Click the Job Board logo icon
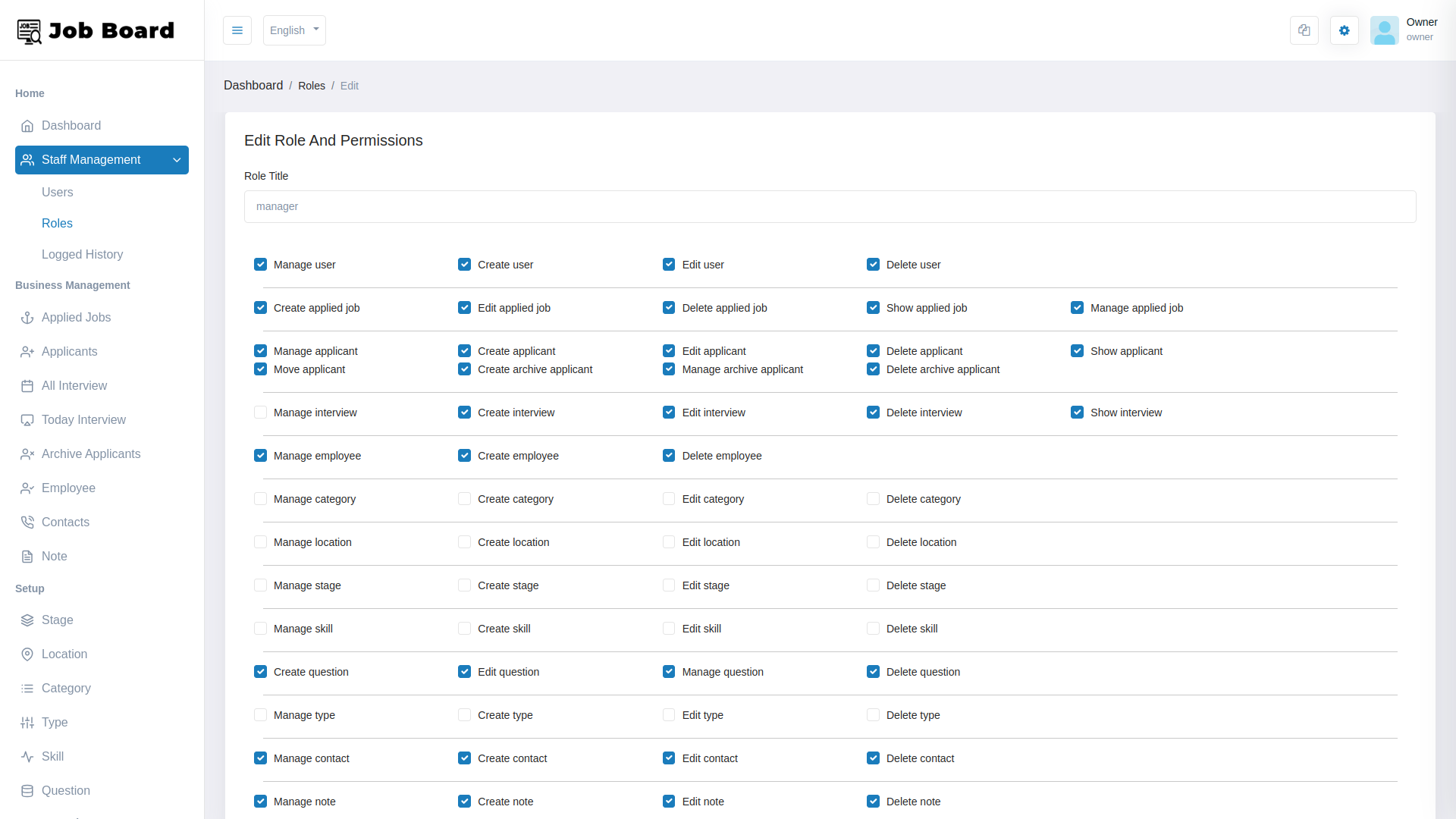Viewport: 1456px width, 819px height. pyautogui.click(x=30, y=31)
